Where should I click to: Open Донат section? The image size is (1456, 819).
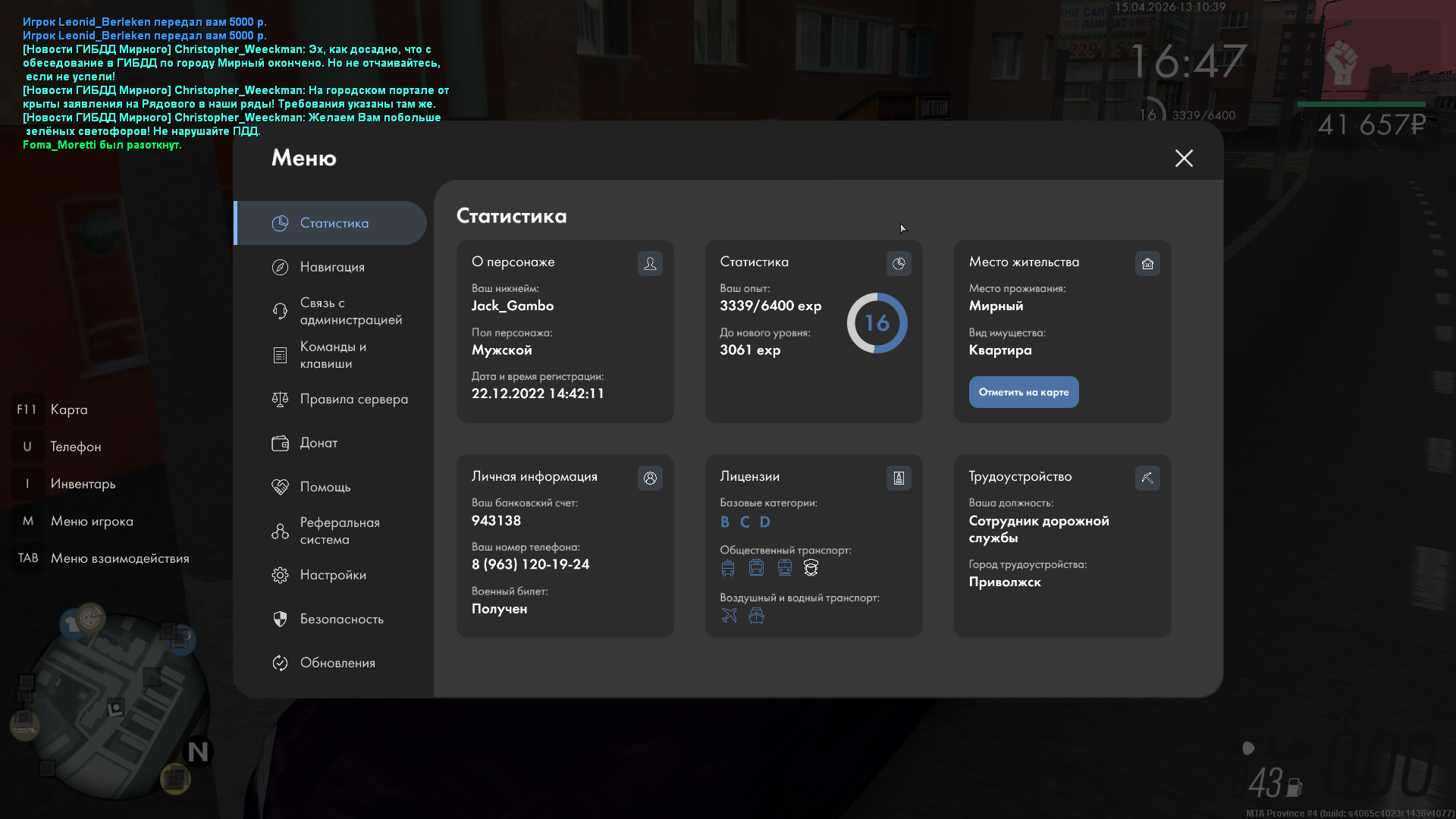(x=318, y=443)
